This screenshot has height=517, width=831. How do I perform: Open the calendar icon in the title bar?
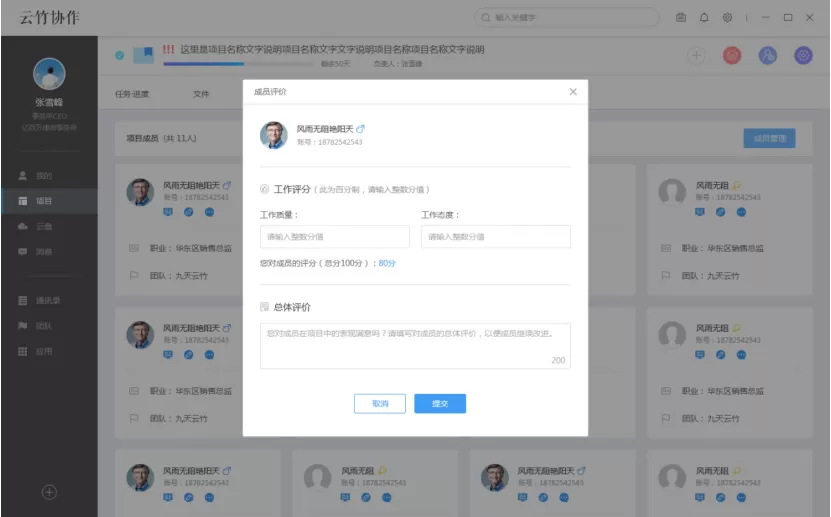[681, 17]
